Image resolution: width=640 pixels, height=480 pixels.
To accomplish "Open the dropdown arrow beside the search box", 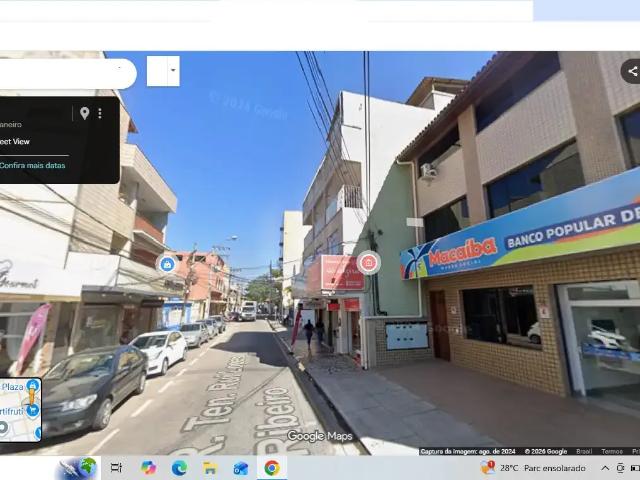I will point(173,71).
